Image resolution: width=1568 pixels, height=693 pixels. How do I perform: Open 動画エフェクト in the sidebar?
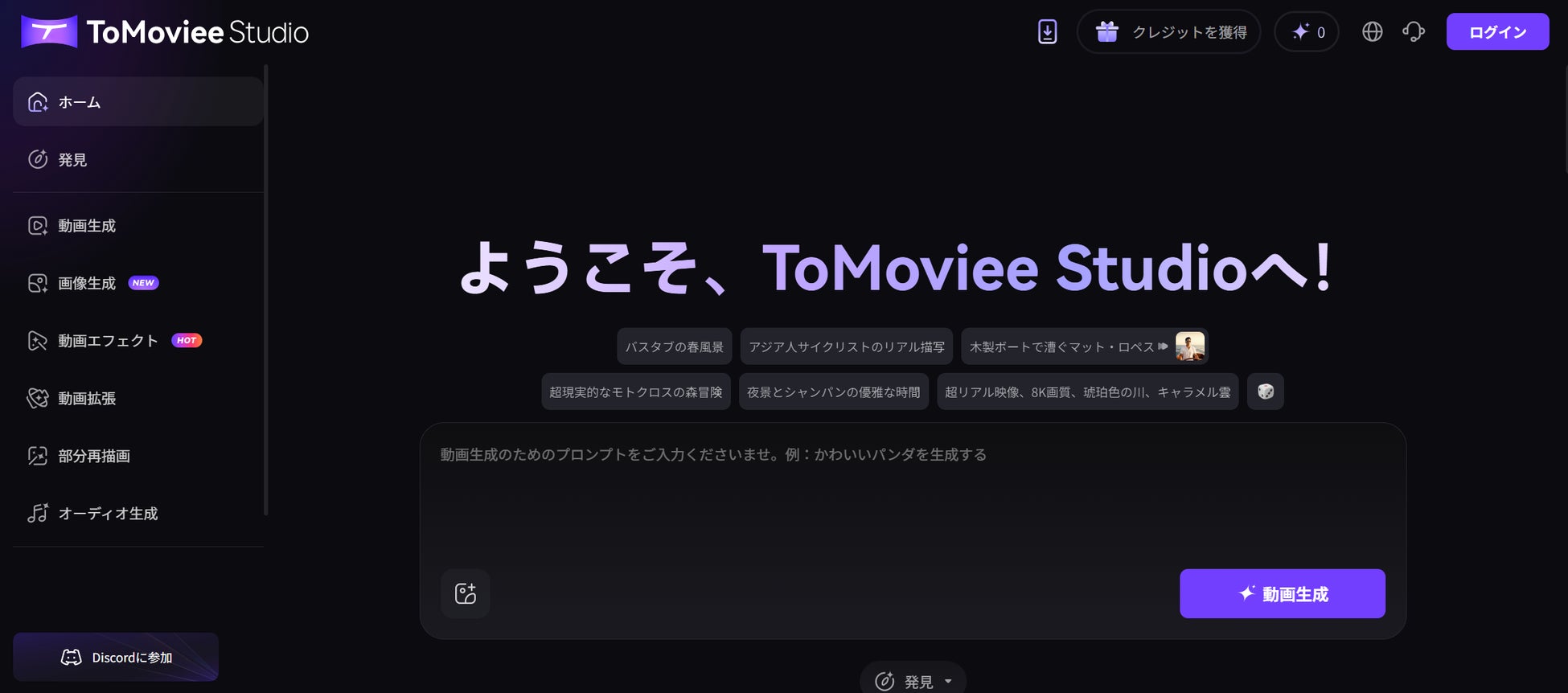[x=138, y=341]
